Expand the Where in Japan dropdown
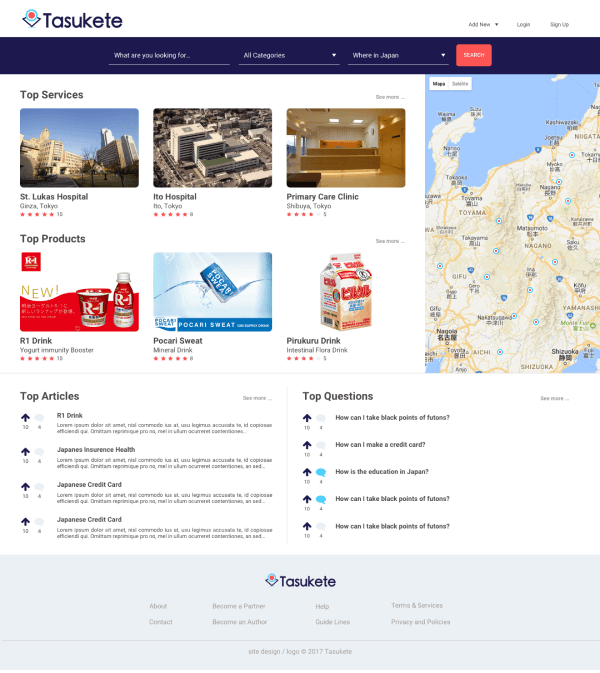Image resolution: width=600 pixels, height=673 pixels. tap(398, 55)
